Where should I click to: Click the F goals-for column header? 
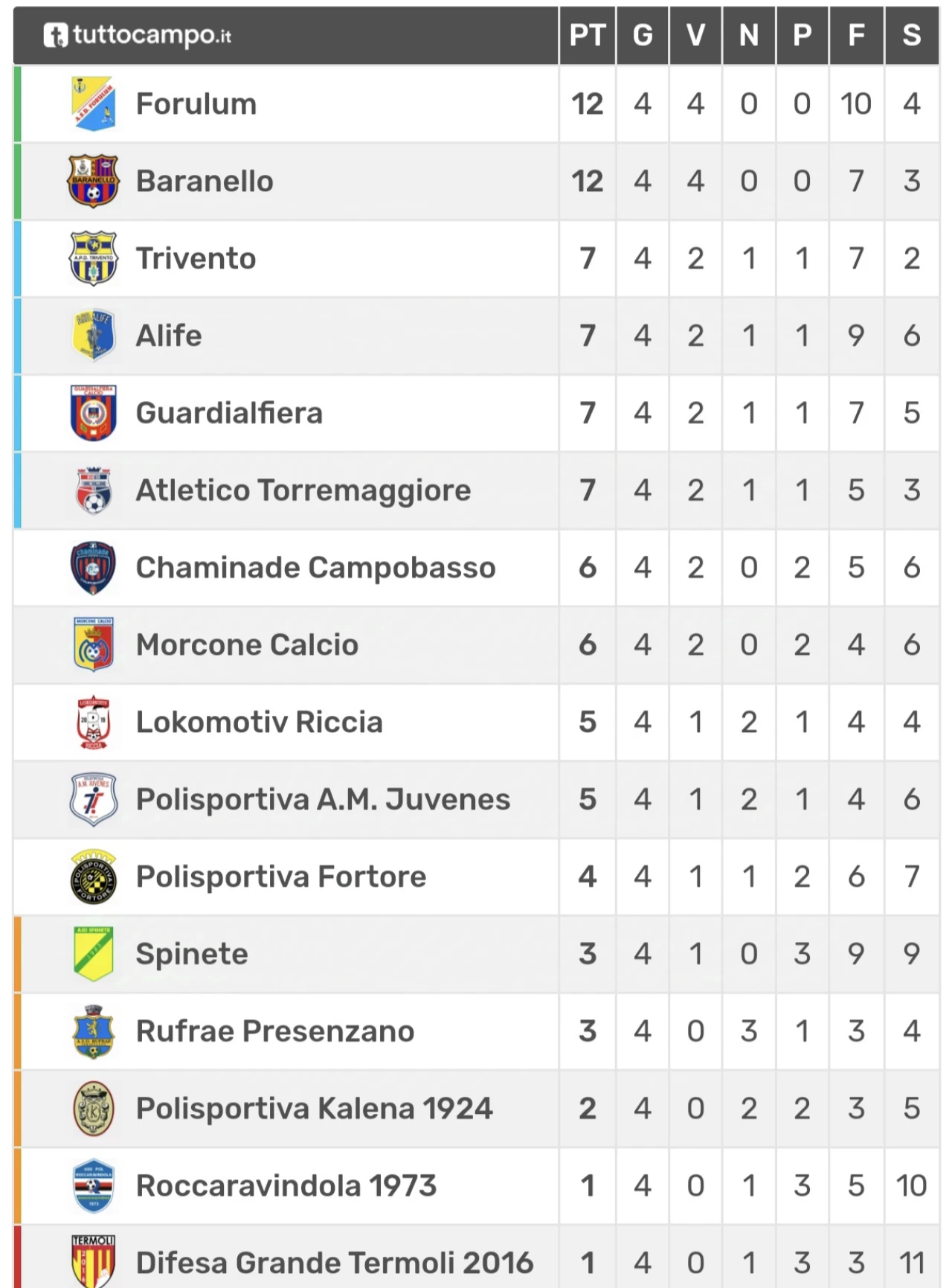[856, 35]
